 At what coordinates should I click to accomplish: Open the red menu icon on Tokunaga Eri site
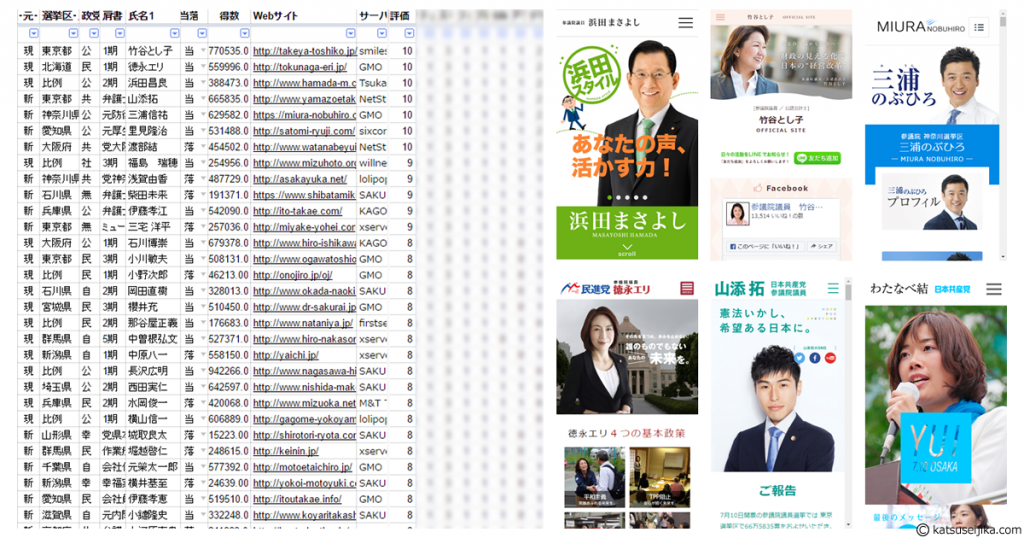pyautogui.click(x=686, y=288)
